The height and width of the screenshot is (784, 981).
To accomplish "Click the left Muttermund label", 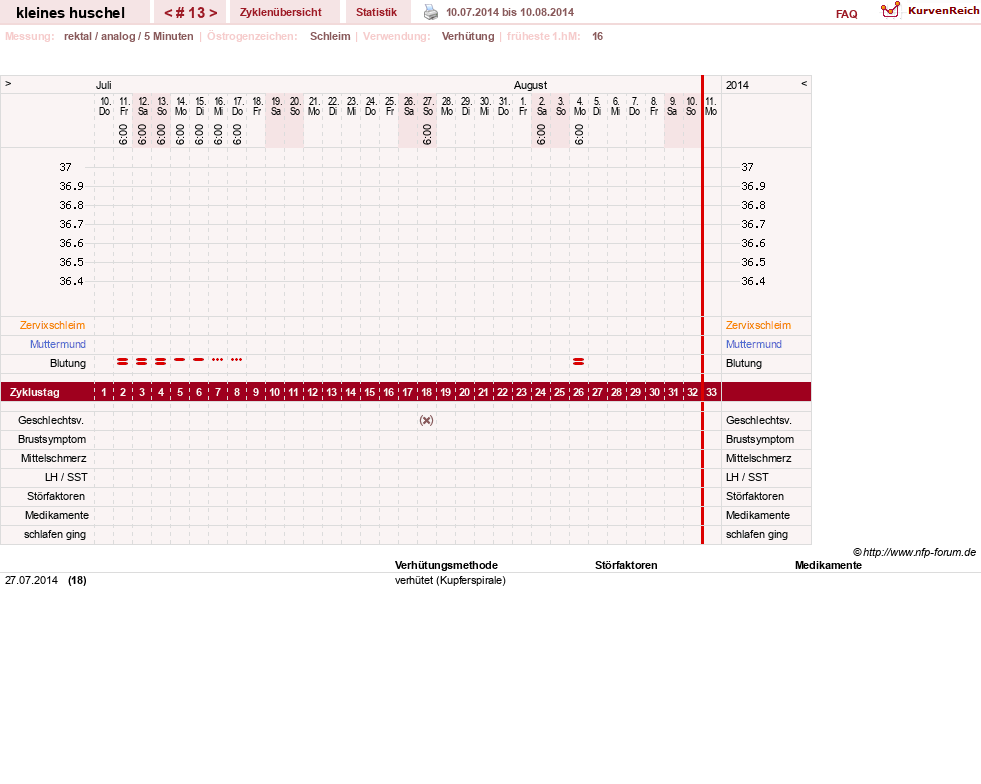I will tap(58, 344).
